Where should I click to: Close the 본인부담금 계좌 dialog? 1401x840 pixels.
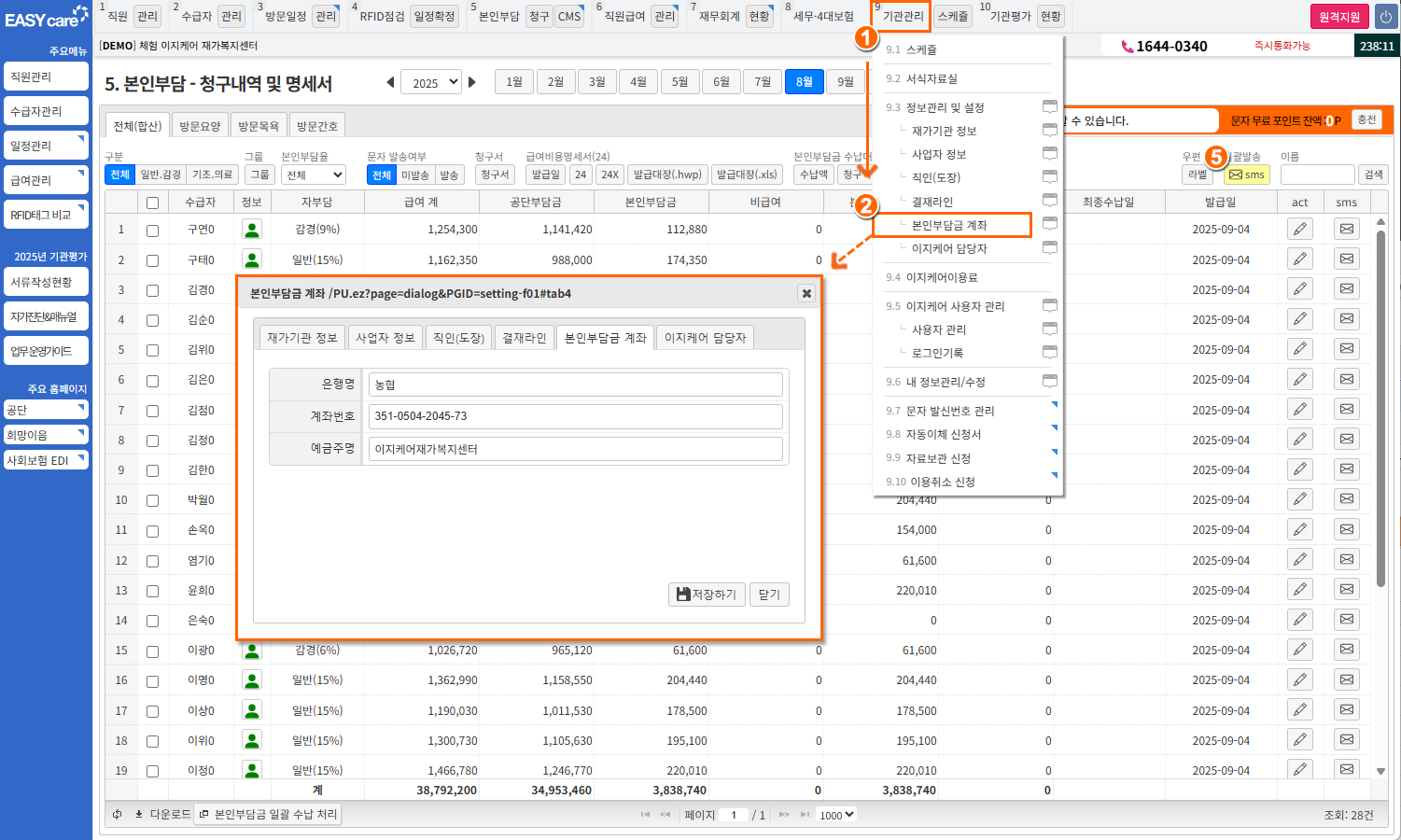click(x=806, y=293)
